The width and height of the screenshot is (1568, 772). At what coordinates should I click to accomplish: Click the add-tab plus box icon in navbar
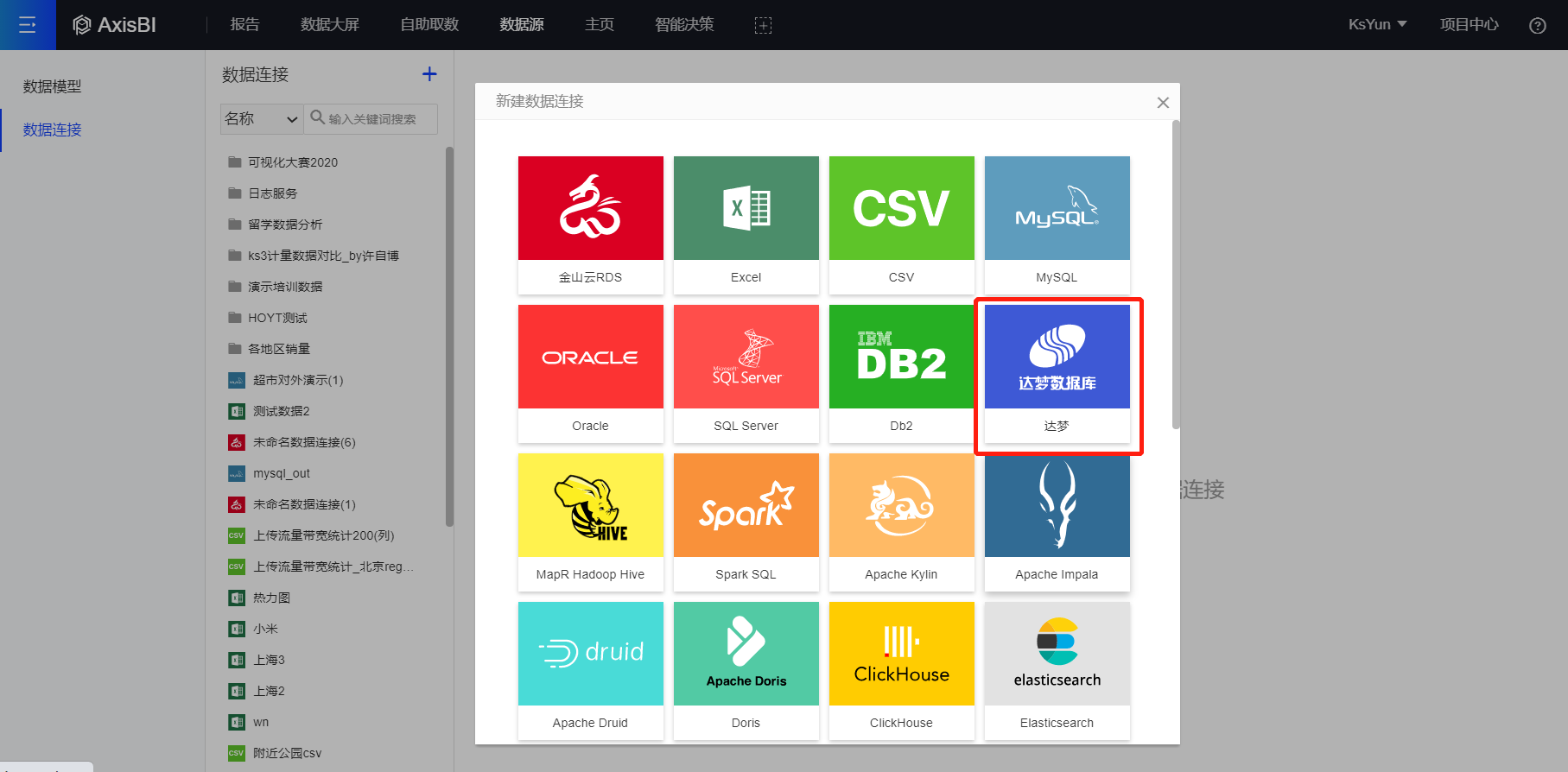763,25
